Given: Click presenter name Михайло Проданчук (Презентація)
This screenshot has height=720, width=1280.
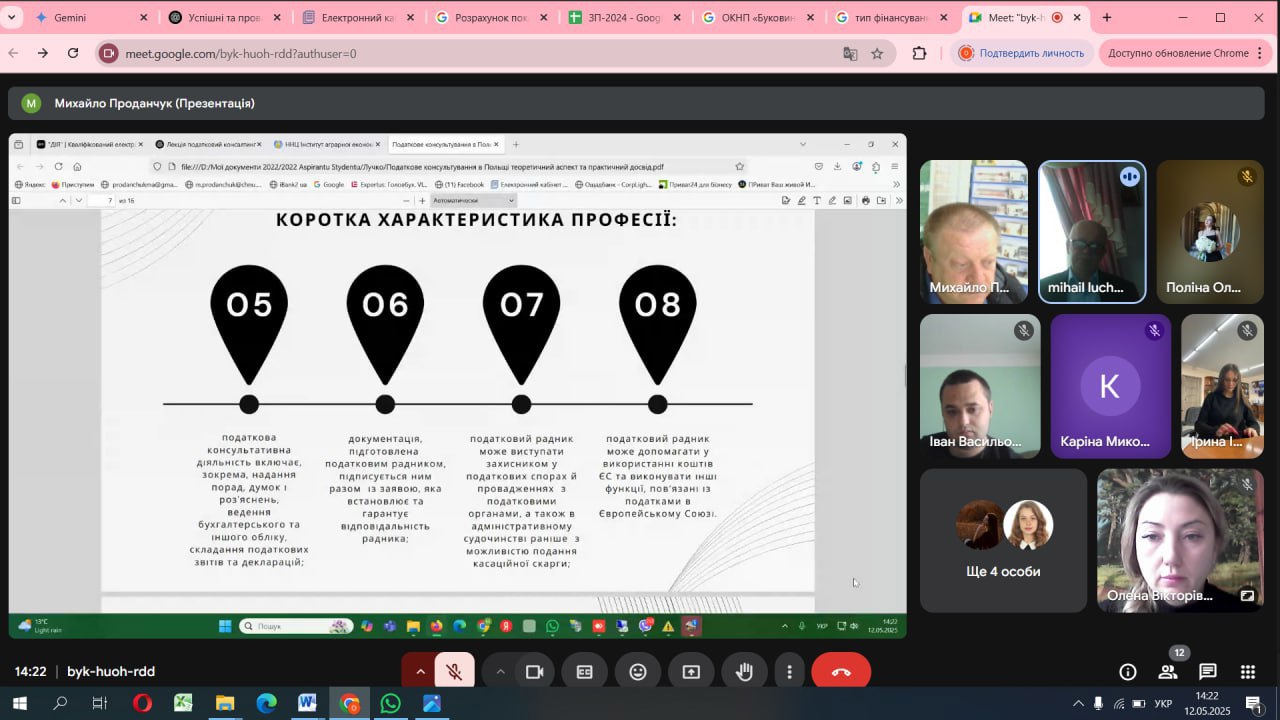Looking at the screenshot, I should pos(155,103).
